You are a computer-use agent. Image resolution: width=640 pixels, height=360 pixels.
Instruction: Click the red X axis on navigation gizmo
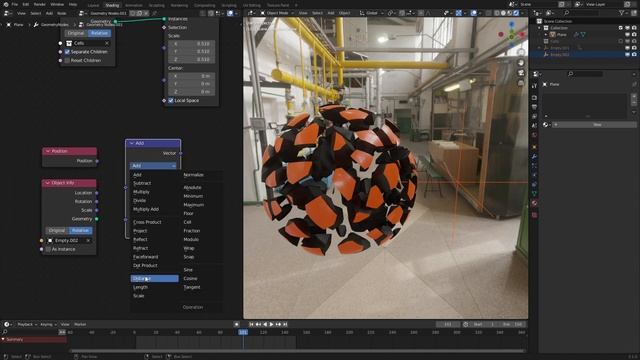[x=522, y=34]
